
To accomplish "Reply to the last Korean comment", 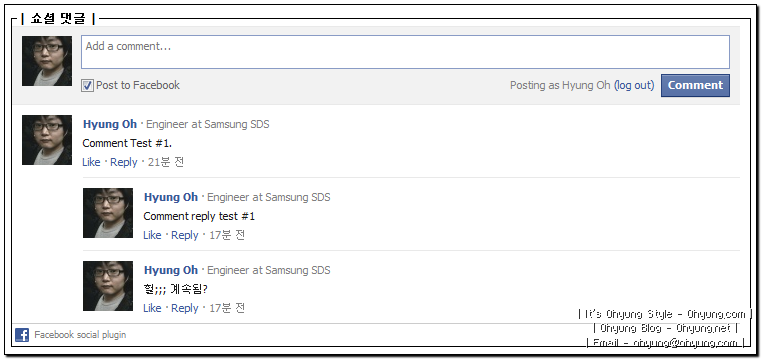I will 185,308.
